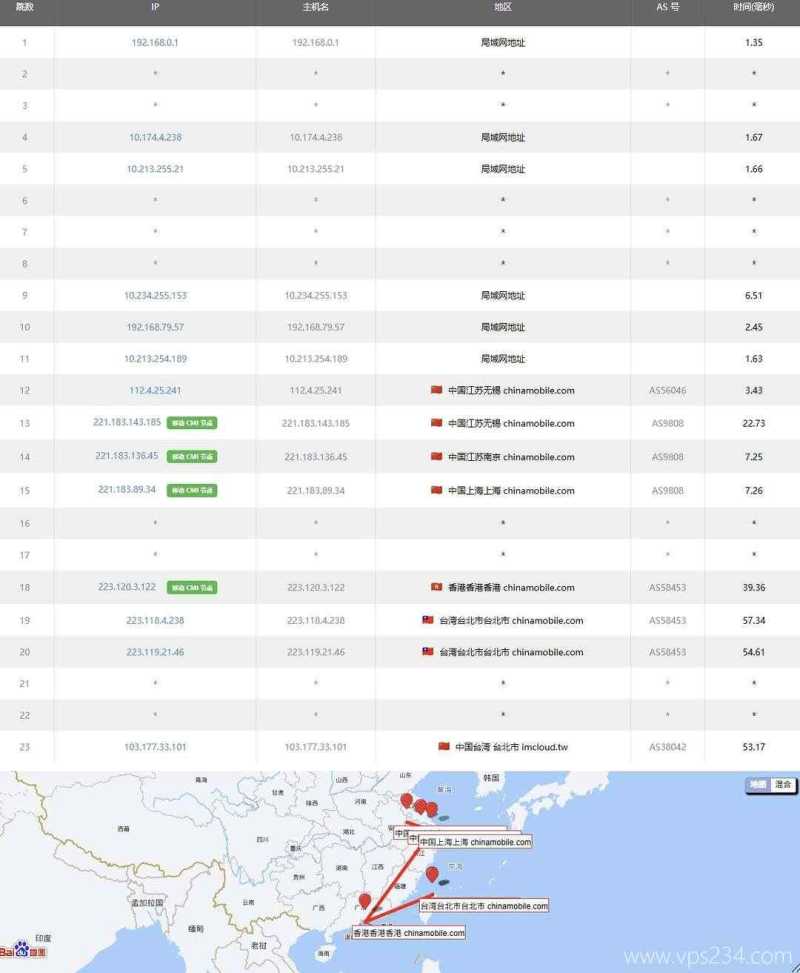The width and height of the screenshot is (800, 973).
Task: Click the China flag icon on hop 12
Action: (x=438, y=390)
